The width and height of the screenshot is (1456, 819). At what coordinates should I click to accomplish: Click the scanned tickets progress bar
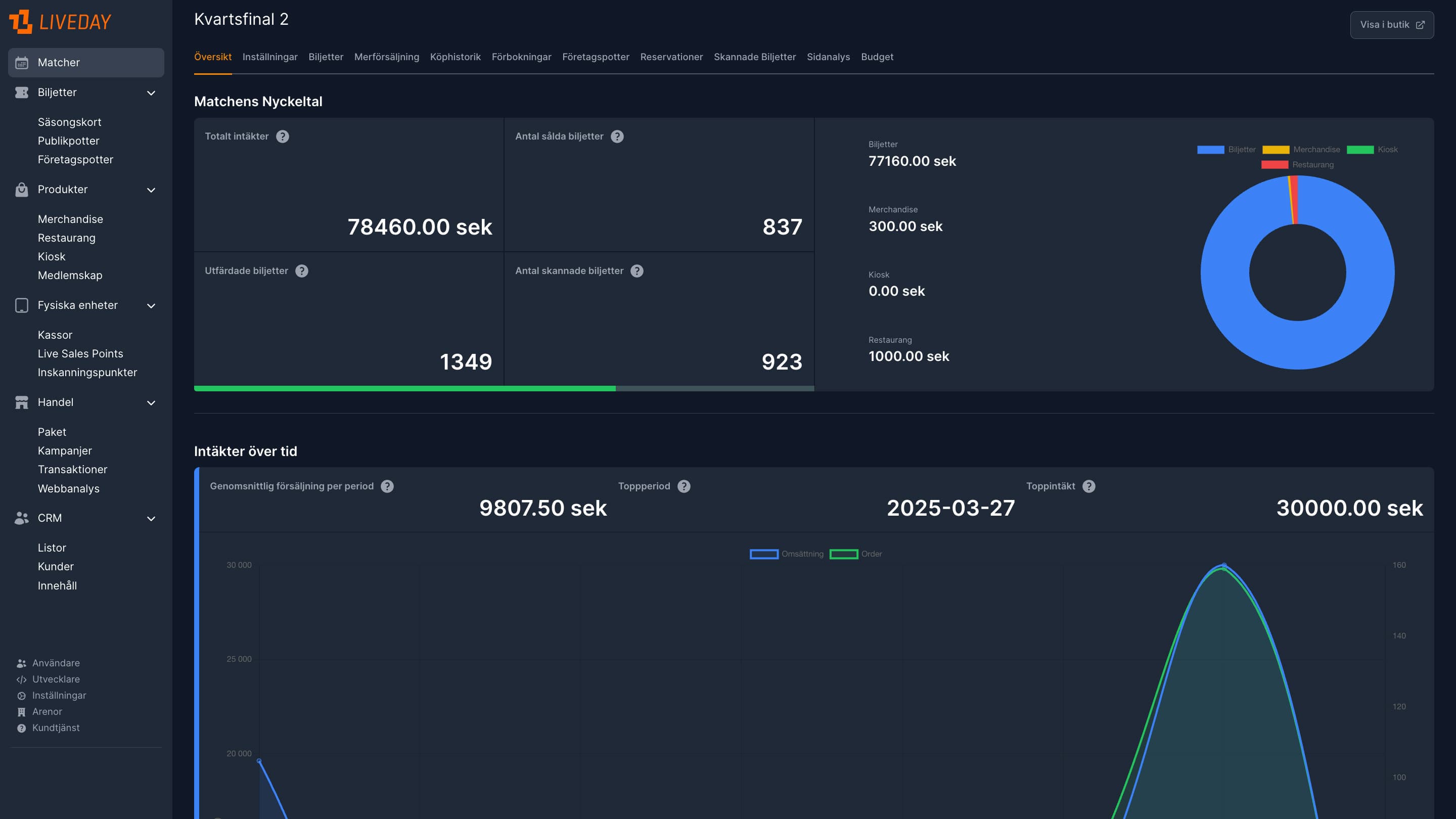coord(504,389)
